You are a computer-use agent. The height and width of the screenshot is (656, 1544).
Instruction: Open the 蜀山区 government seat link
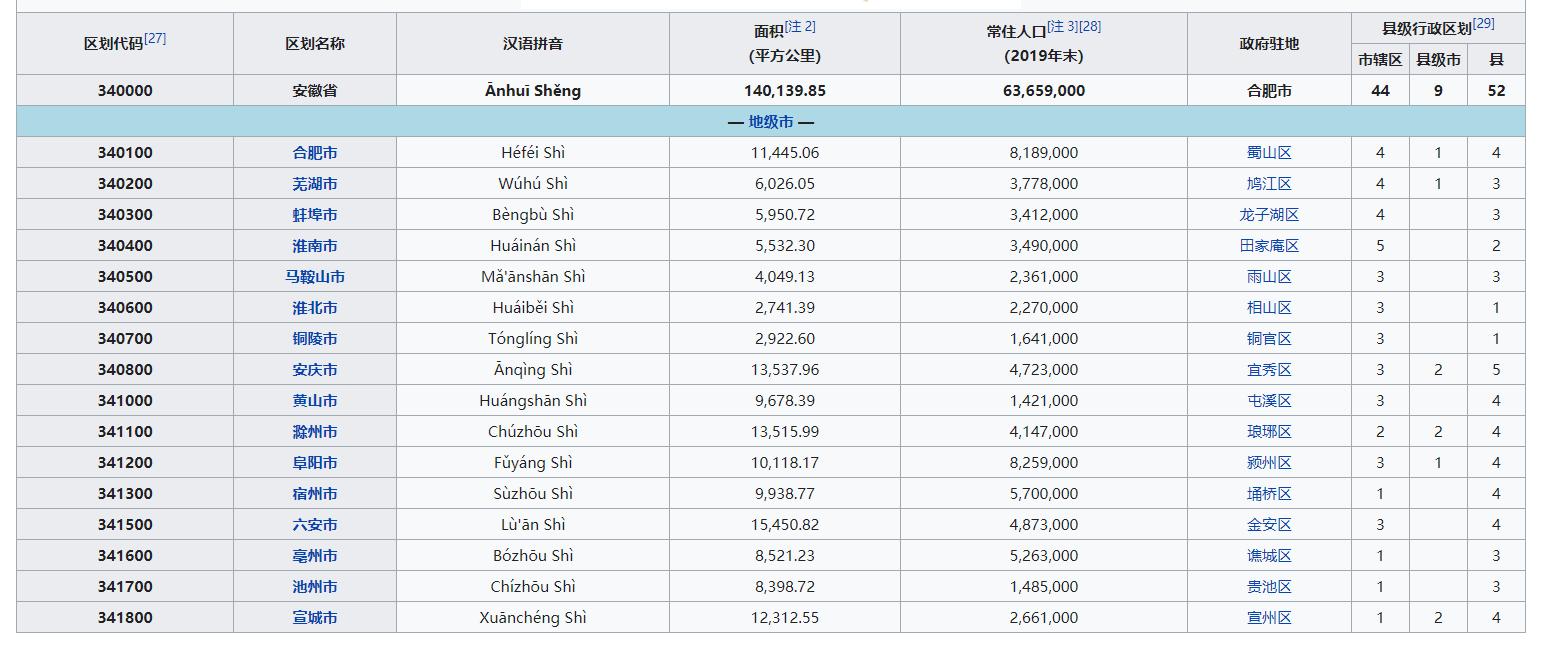click(x=1267, y=152)
